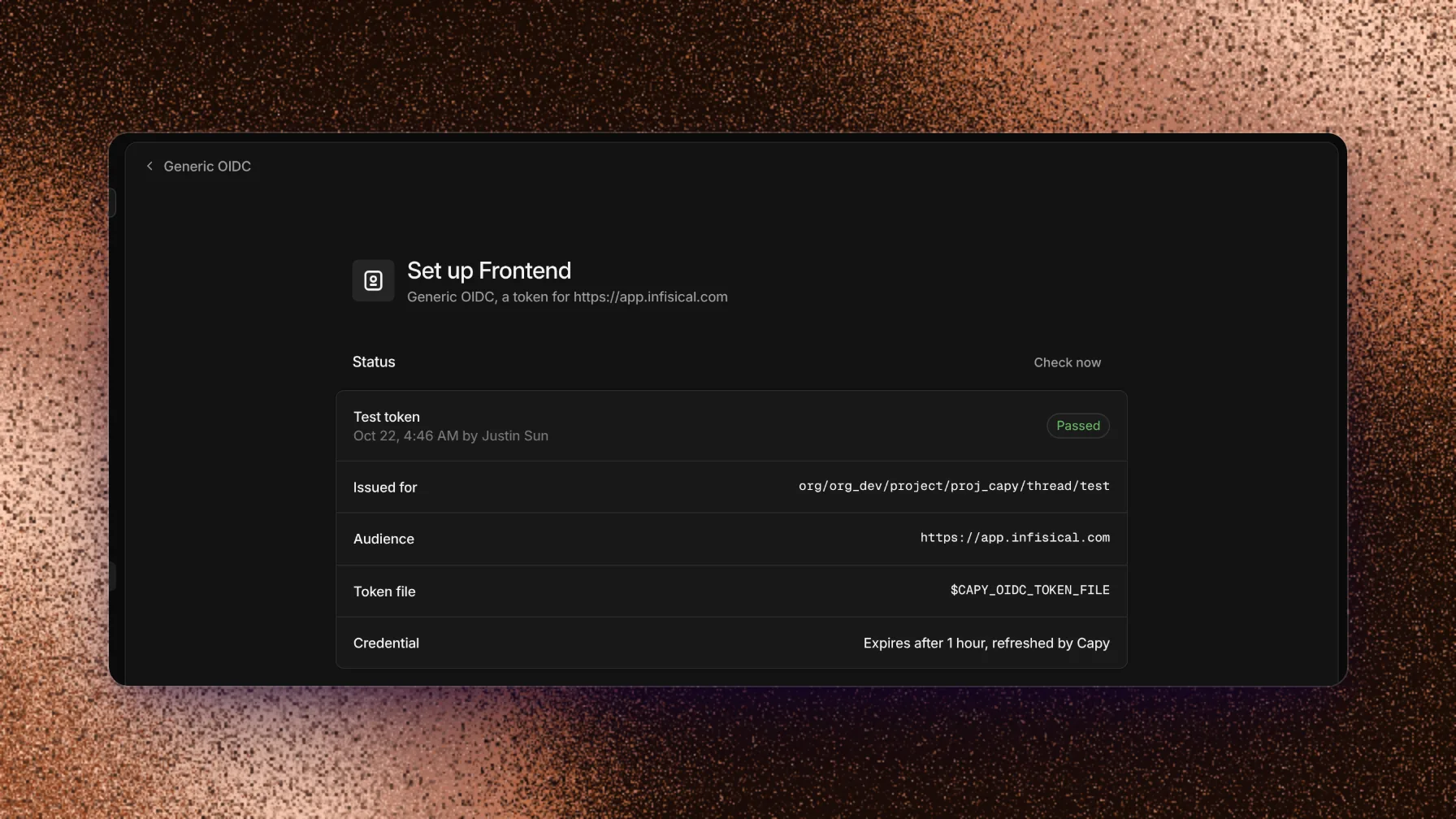
Task: Select the org/org_dev/project/proj_capy/thread/test value
Action: point(954,486)
